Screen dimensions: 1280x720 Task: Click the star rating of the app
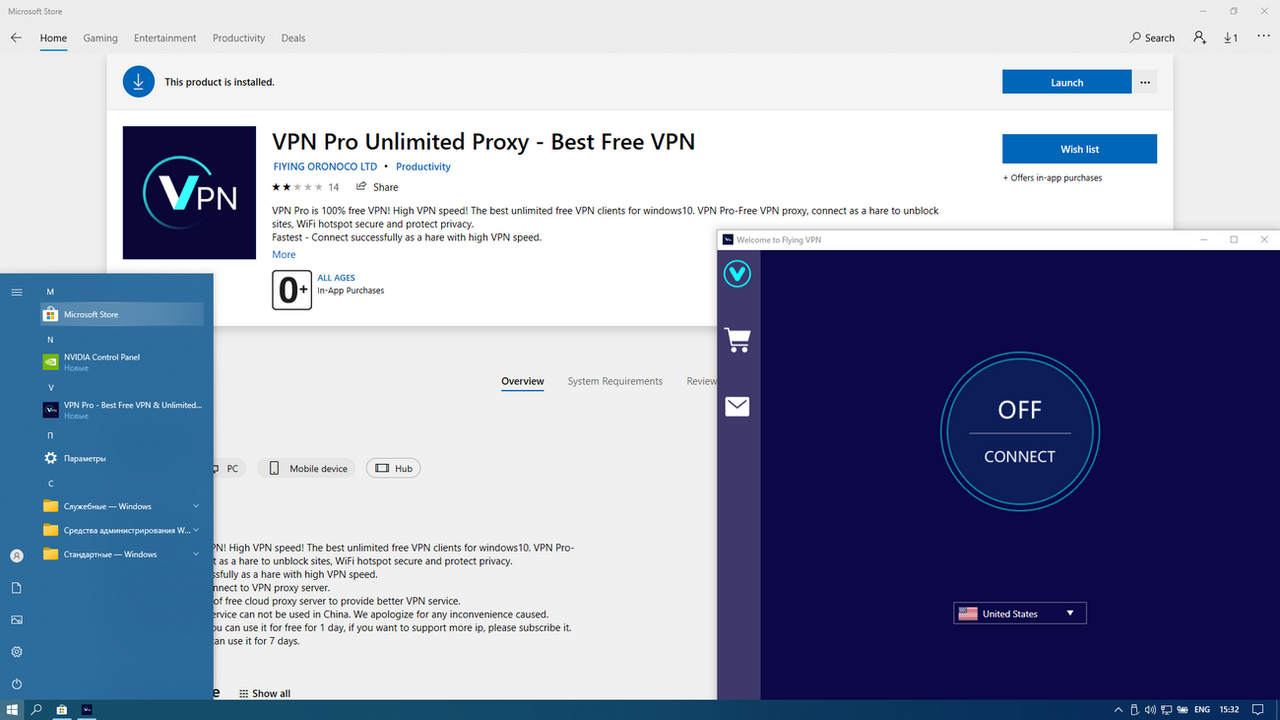pos(297,187)
